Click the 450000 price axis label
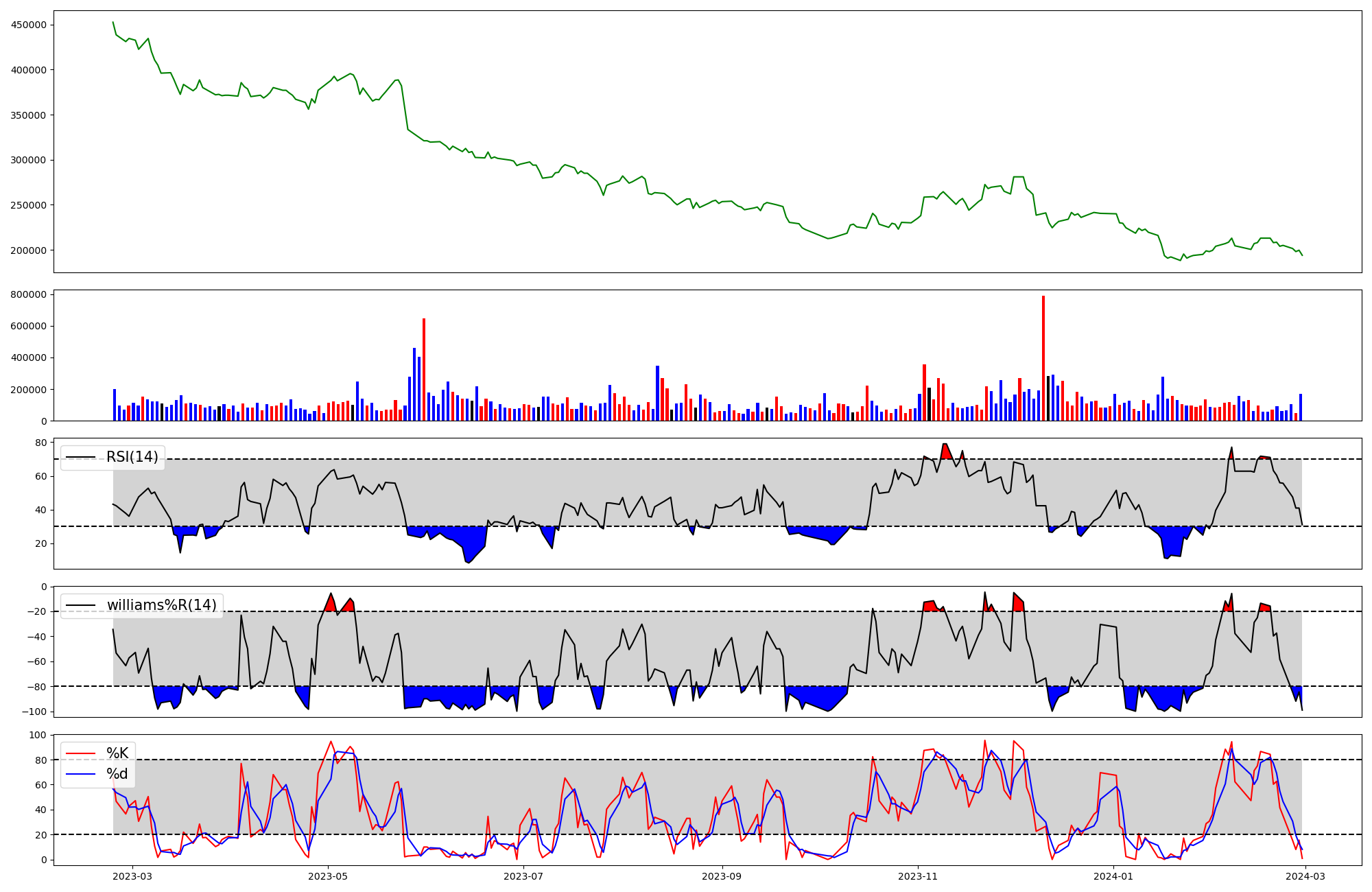 [29, 25]
